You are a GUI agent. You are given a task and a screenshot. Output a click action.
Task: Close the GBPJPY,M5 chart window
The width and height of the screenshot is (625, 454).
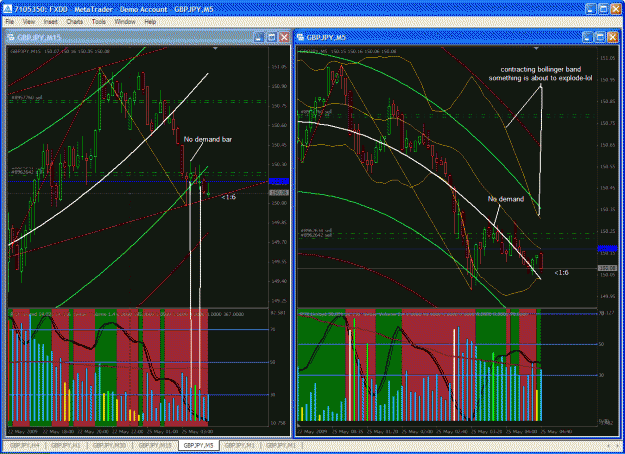pos(613,37)
